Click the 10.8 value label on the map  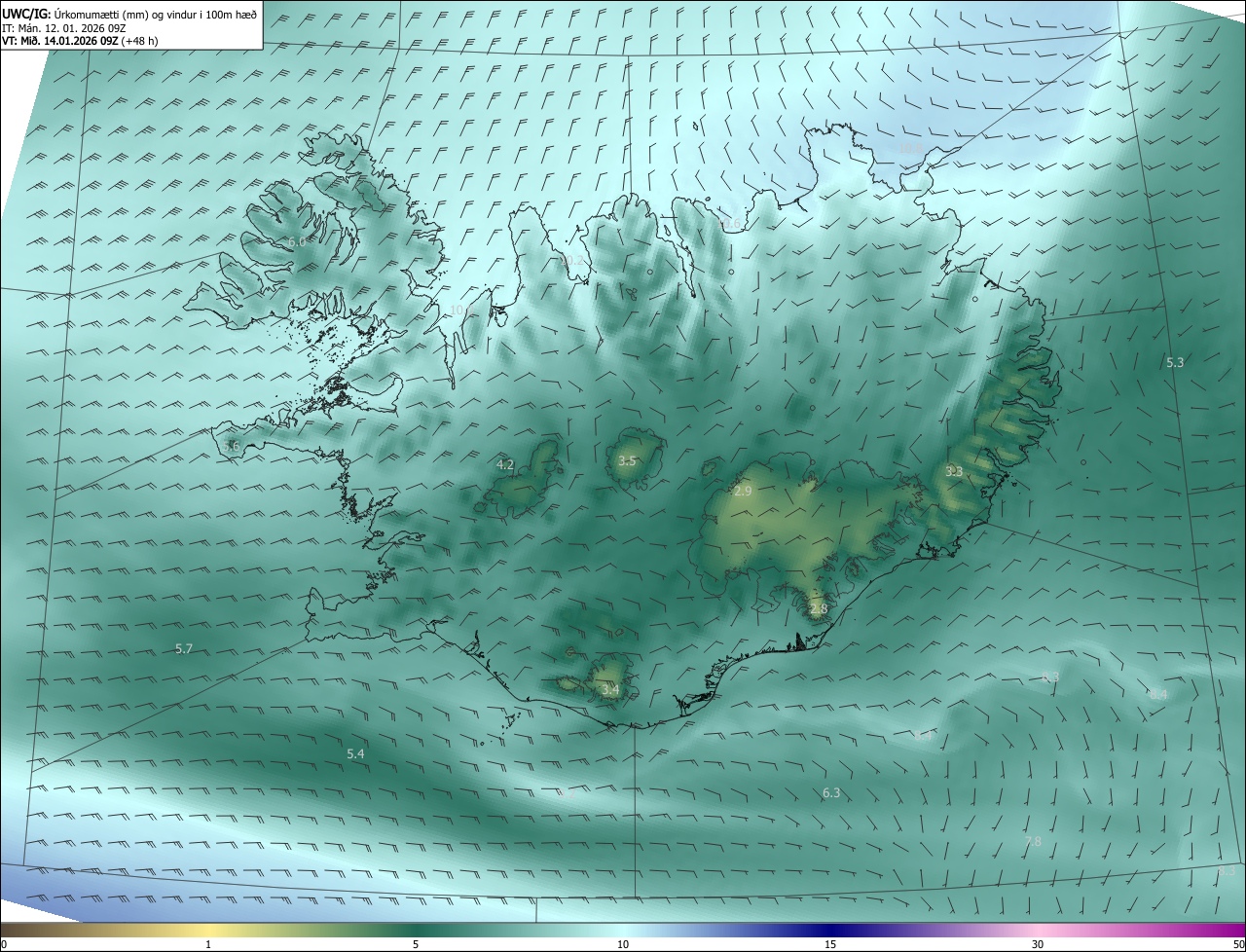[910, 148]
